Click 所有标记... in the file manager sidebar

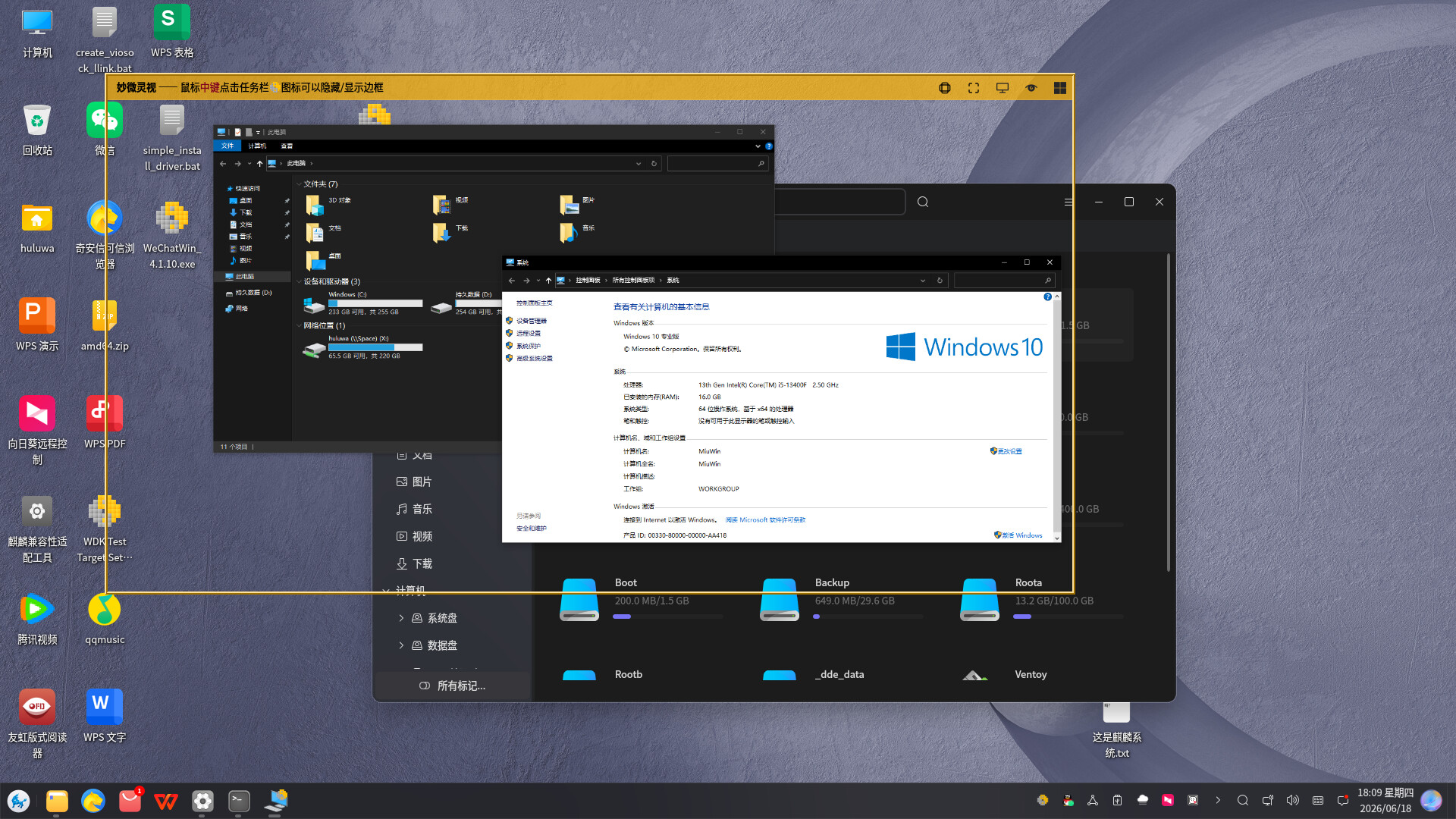453,686
